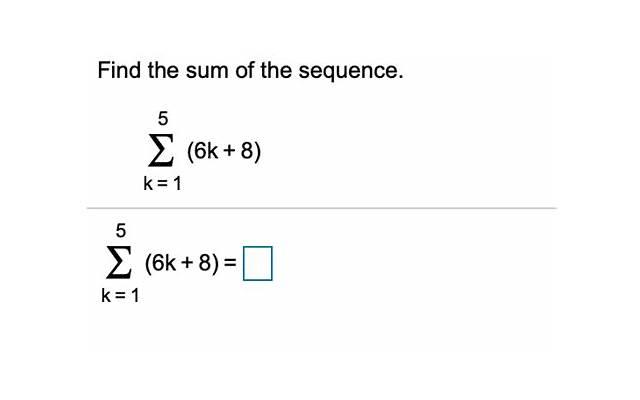This screenshot has height=400, width=640.
Task: Click the k = 1 in the answer row
Action: coord(120,296)
